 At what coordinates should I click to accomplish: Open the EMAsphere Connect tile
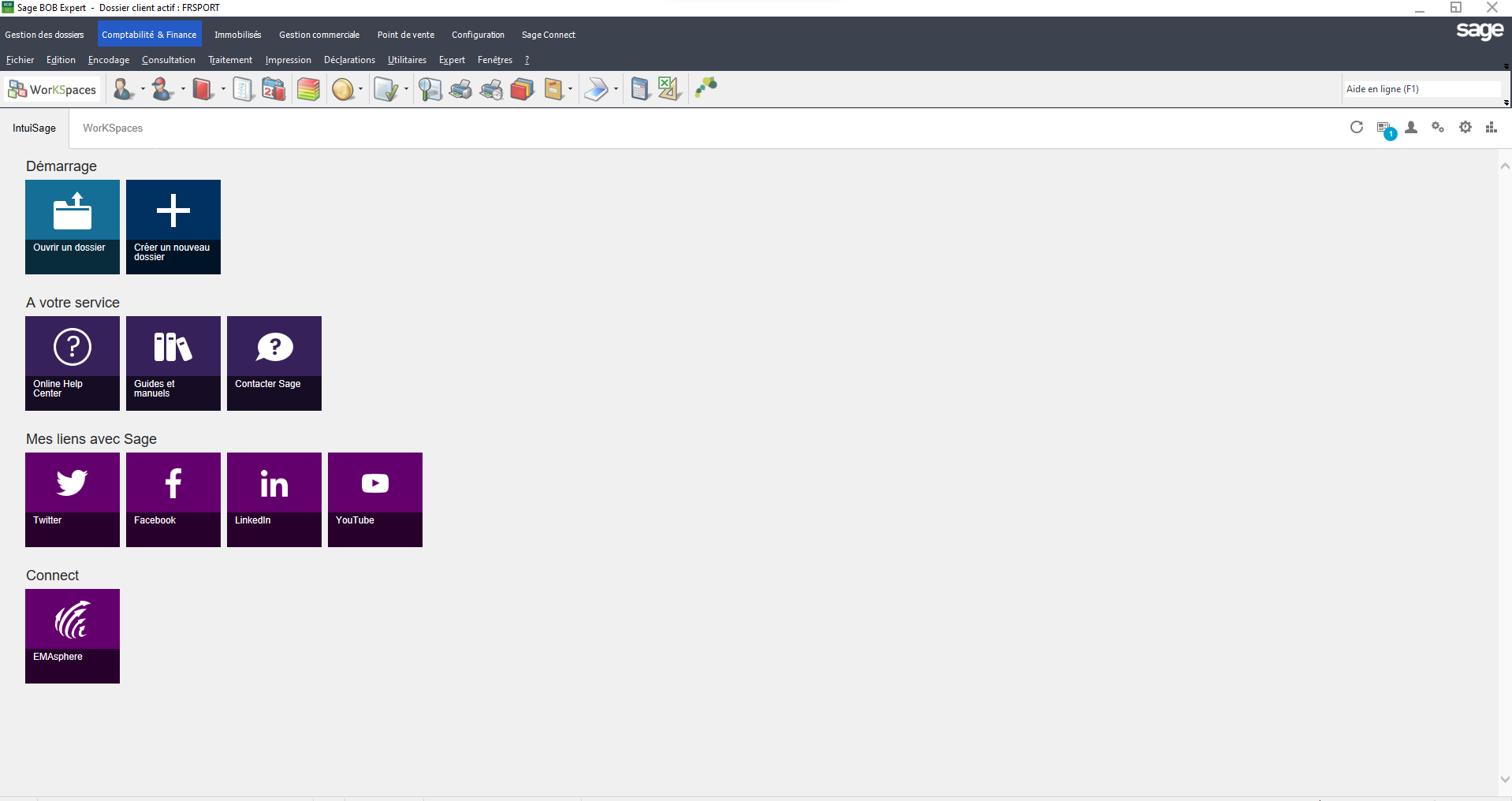73,636
